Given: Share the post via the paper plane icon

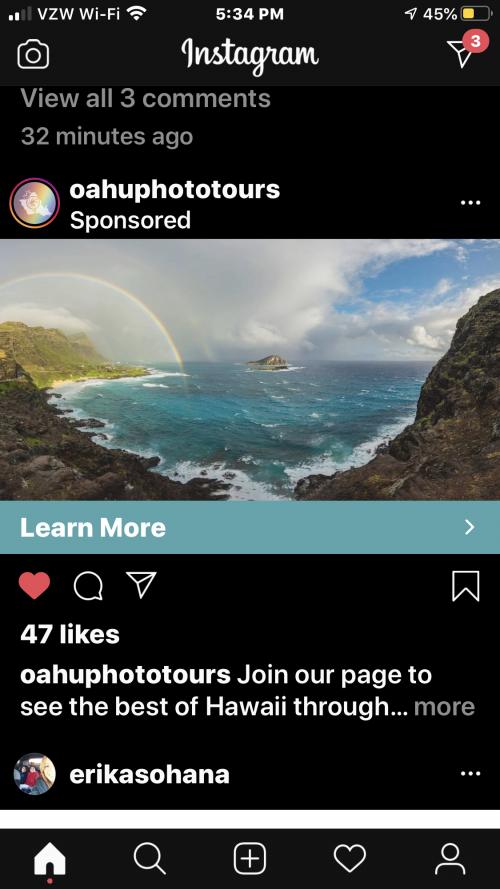Looking at the screenshot, I should pyautogui.click(x=141, y=585).
